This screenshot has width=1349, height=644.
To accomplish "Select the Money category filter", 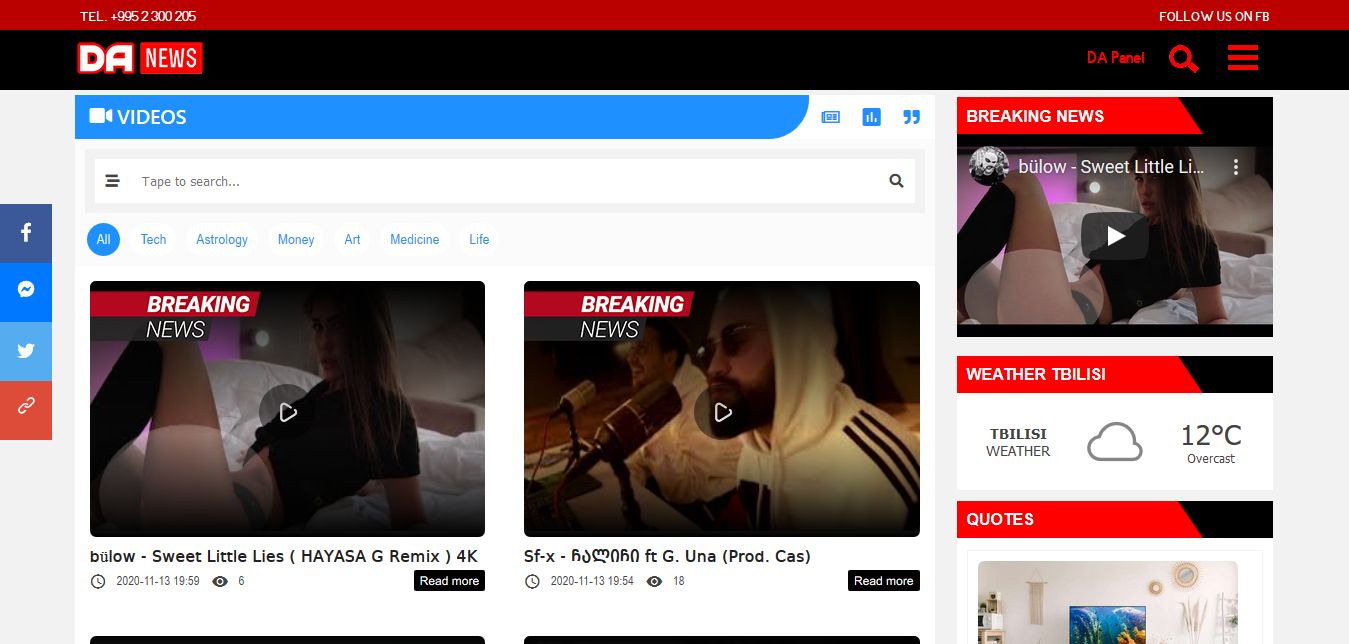I will click(x=296, y=239).
